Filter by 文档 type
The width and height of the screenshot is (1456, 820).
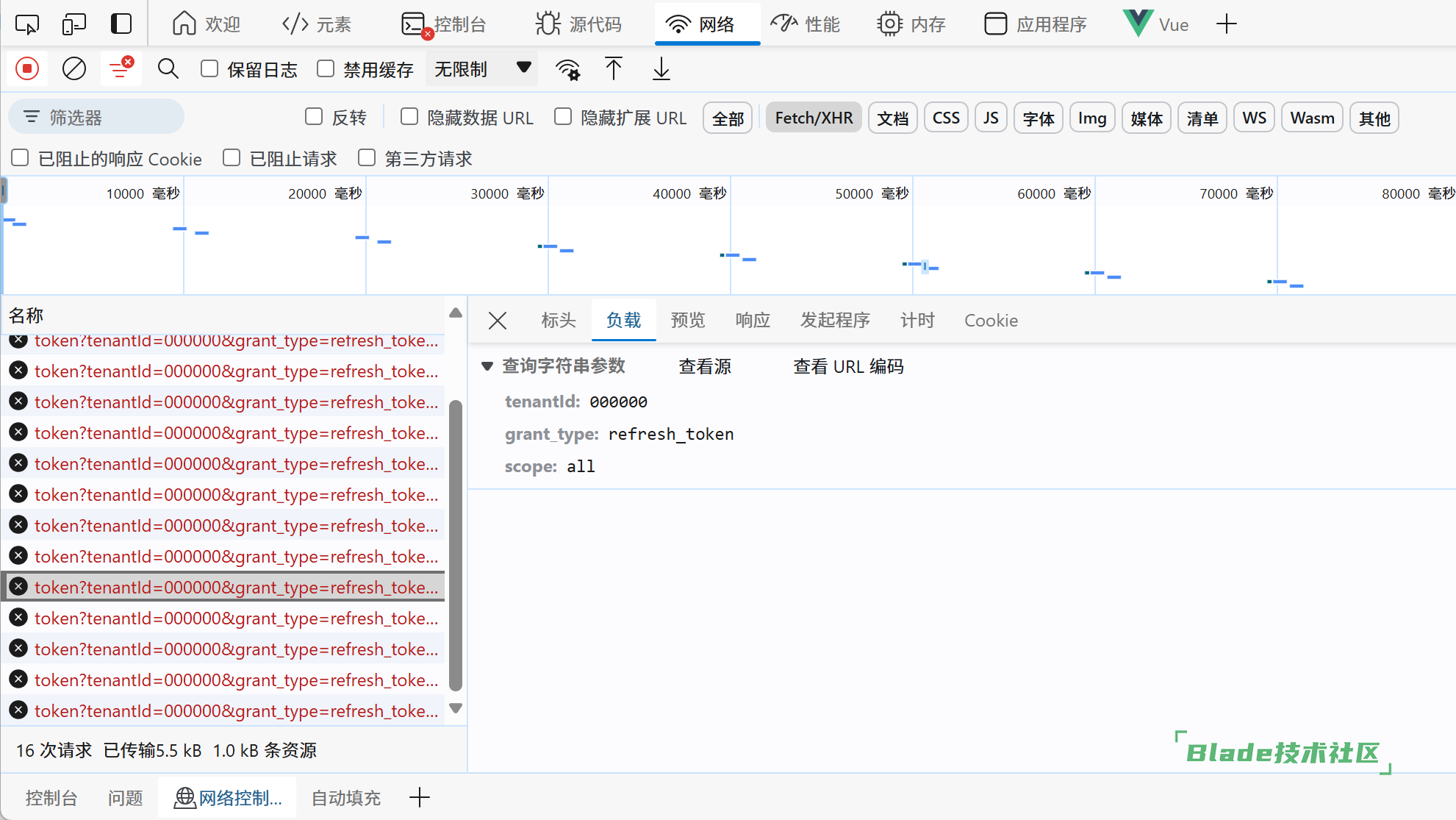pos(893,118)
